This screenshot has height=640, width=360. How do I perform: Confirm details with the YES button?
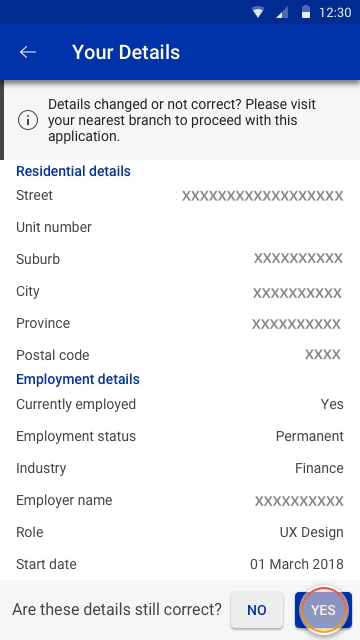click(323, 610)
